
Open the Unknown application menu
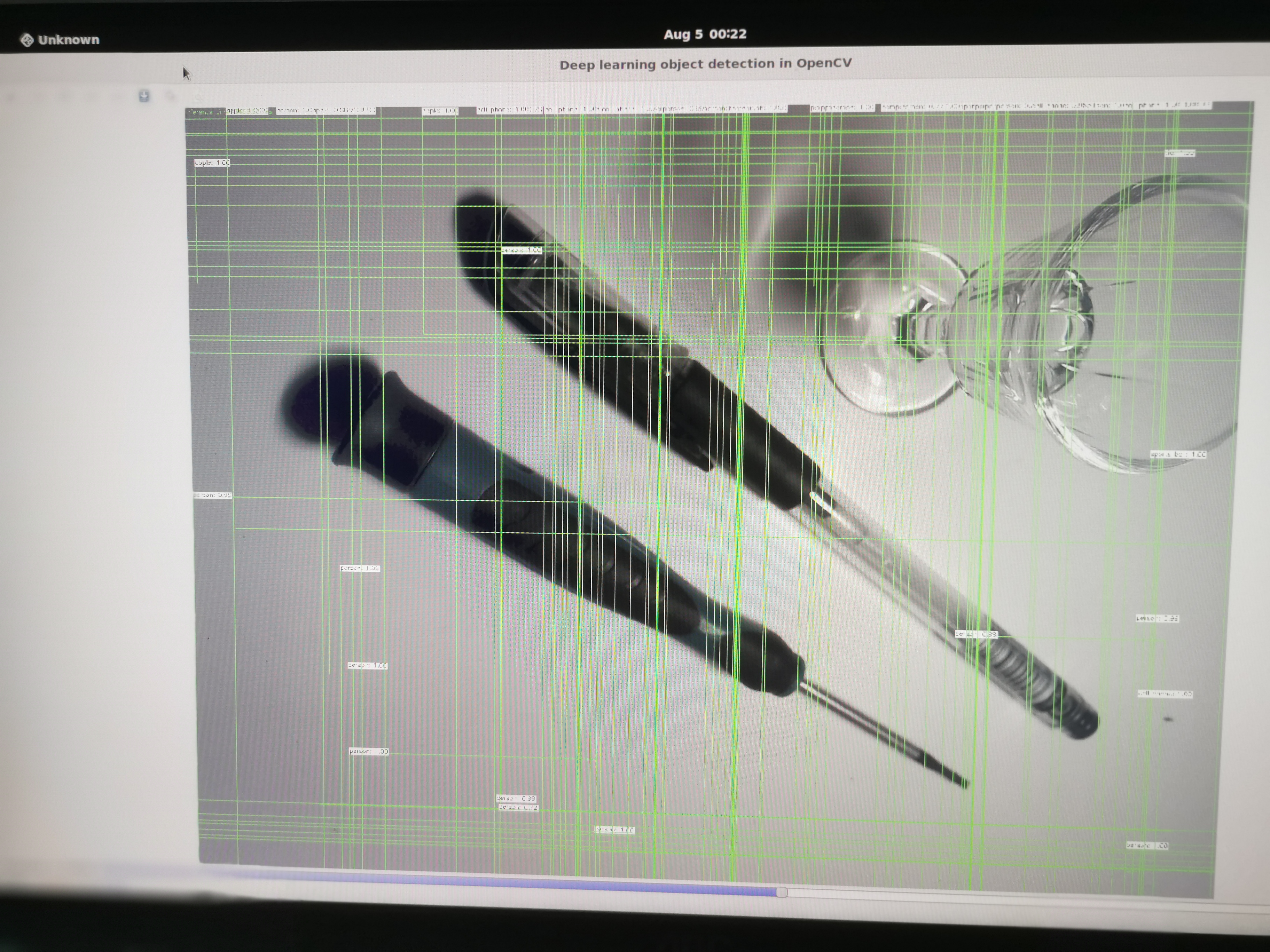(60, 40)
